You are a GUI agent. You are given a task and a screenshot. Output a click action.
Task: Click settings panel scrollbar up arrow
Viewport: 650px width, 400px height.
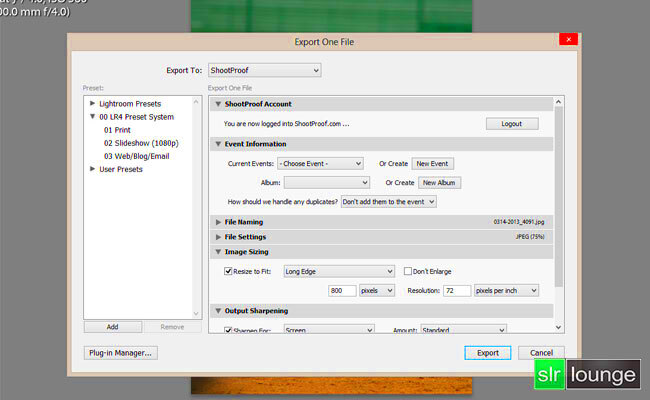558,102
